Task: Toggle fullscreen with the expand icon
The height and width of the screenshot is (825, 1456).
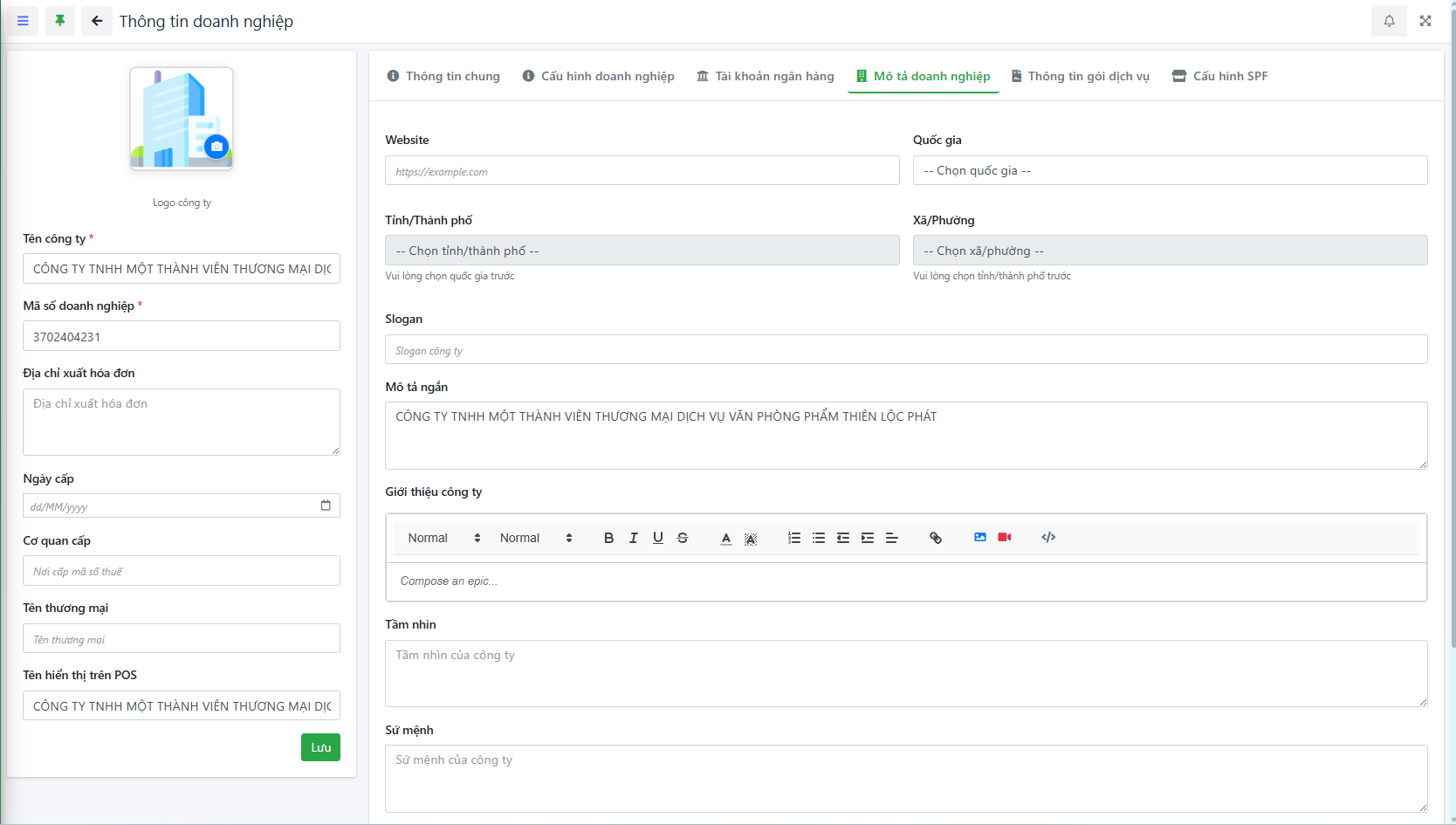Action: click(1425, 21)
